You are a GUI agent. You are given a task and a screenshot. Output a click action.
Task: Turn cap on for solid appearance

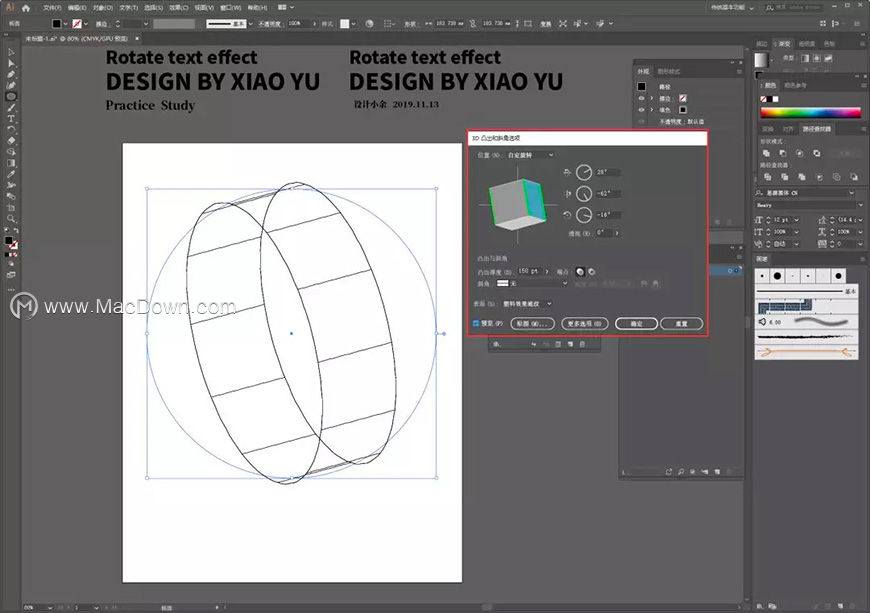pyautogui.click(x=580, y=272)
